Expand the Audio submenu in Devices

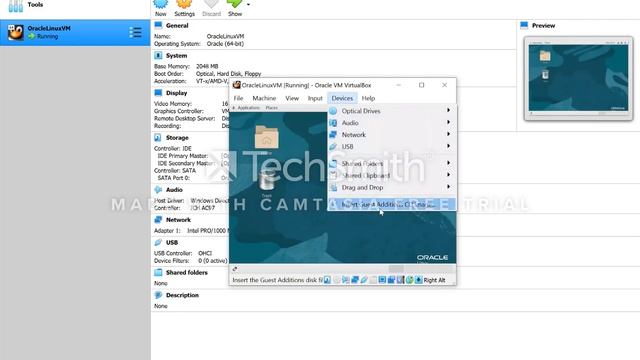click(392, 122)
